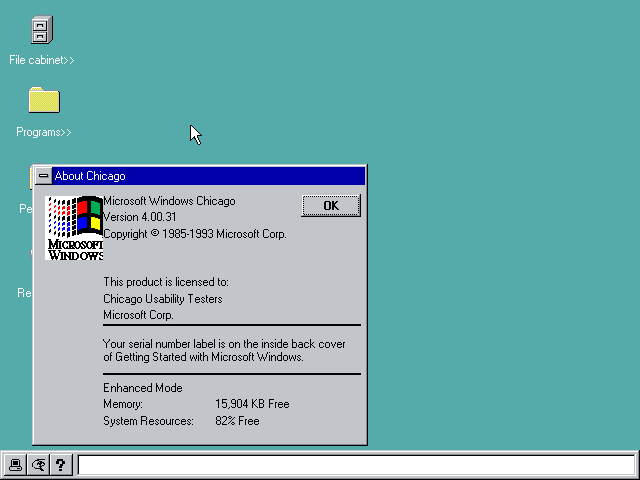Viewport: 640px width, 480px height.
Task: Click the partially hidden "Pe" desktop label
Action: (x=25, y=209)
